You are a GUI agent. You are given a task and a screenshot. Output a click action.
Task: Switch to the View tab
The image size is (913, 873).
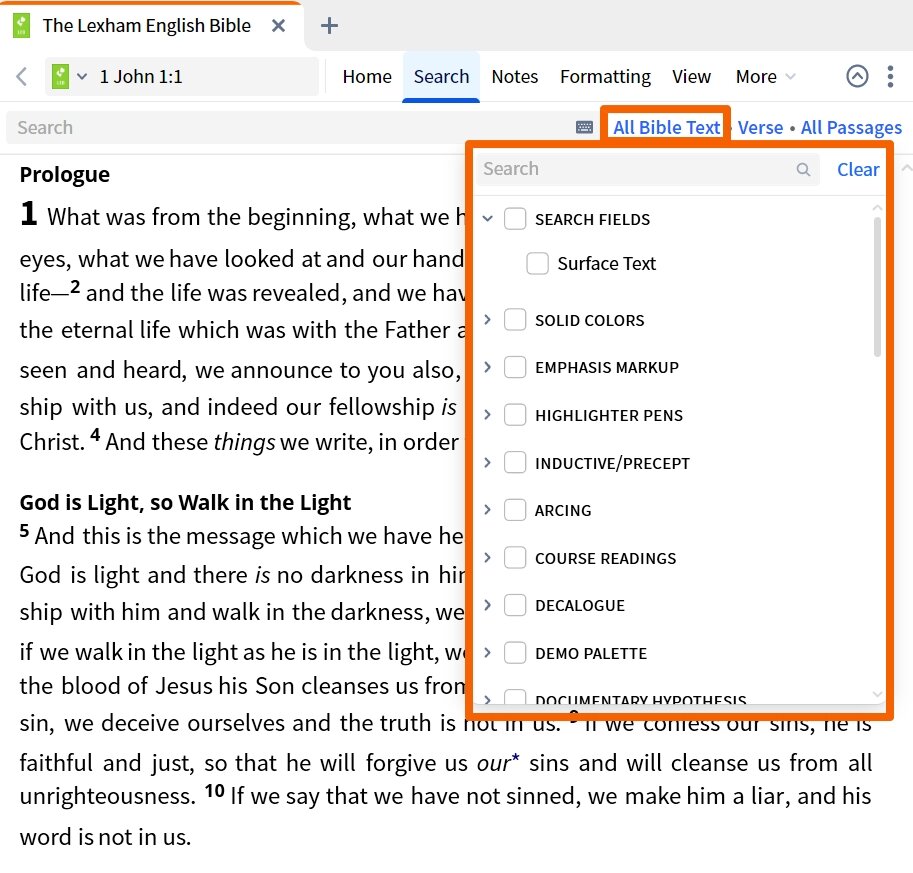[x=691, y=76]
